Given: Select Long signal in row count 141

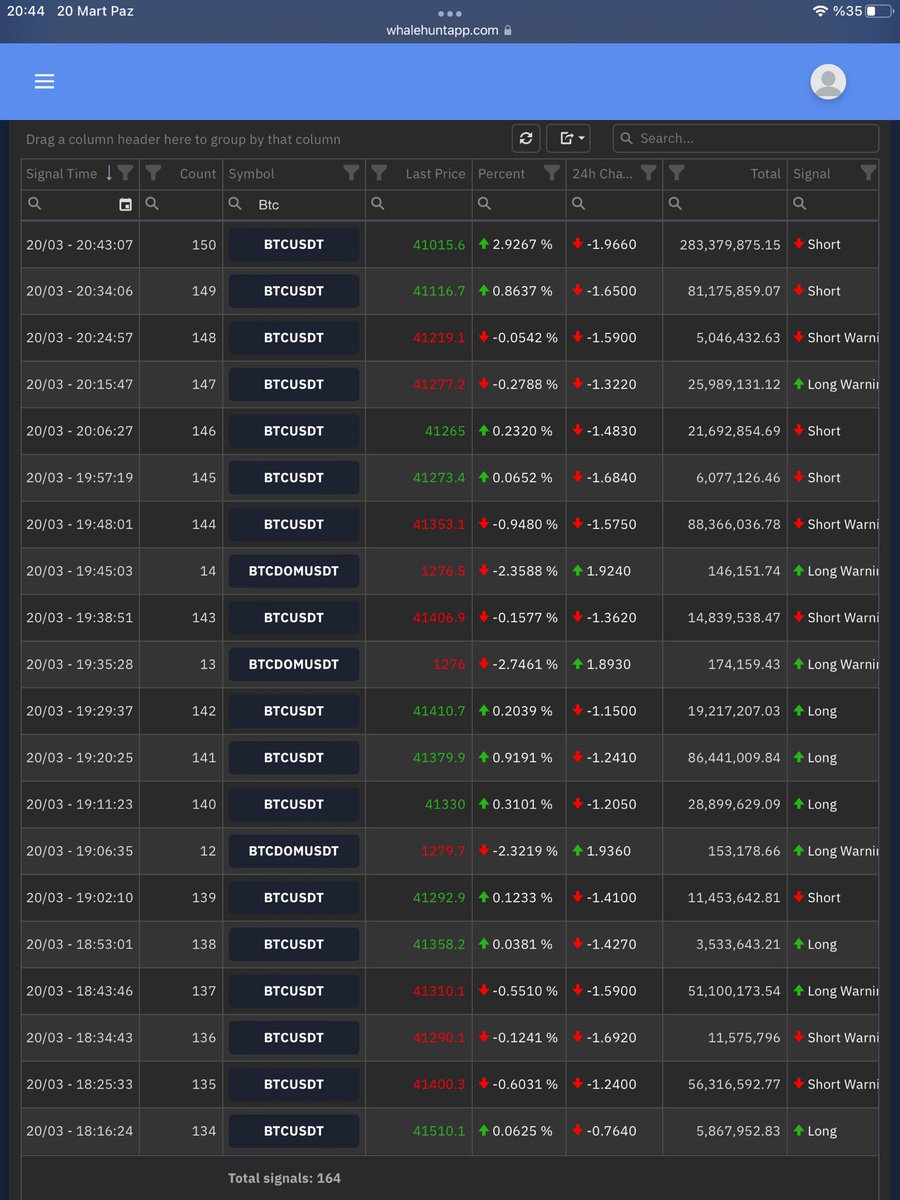Looking at the screenshot, I should (x=833, y=758).
